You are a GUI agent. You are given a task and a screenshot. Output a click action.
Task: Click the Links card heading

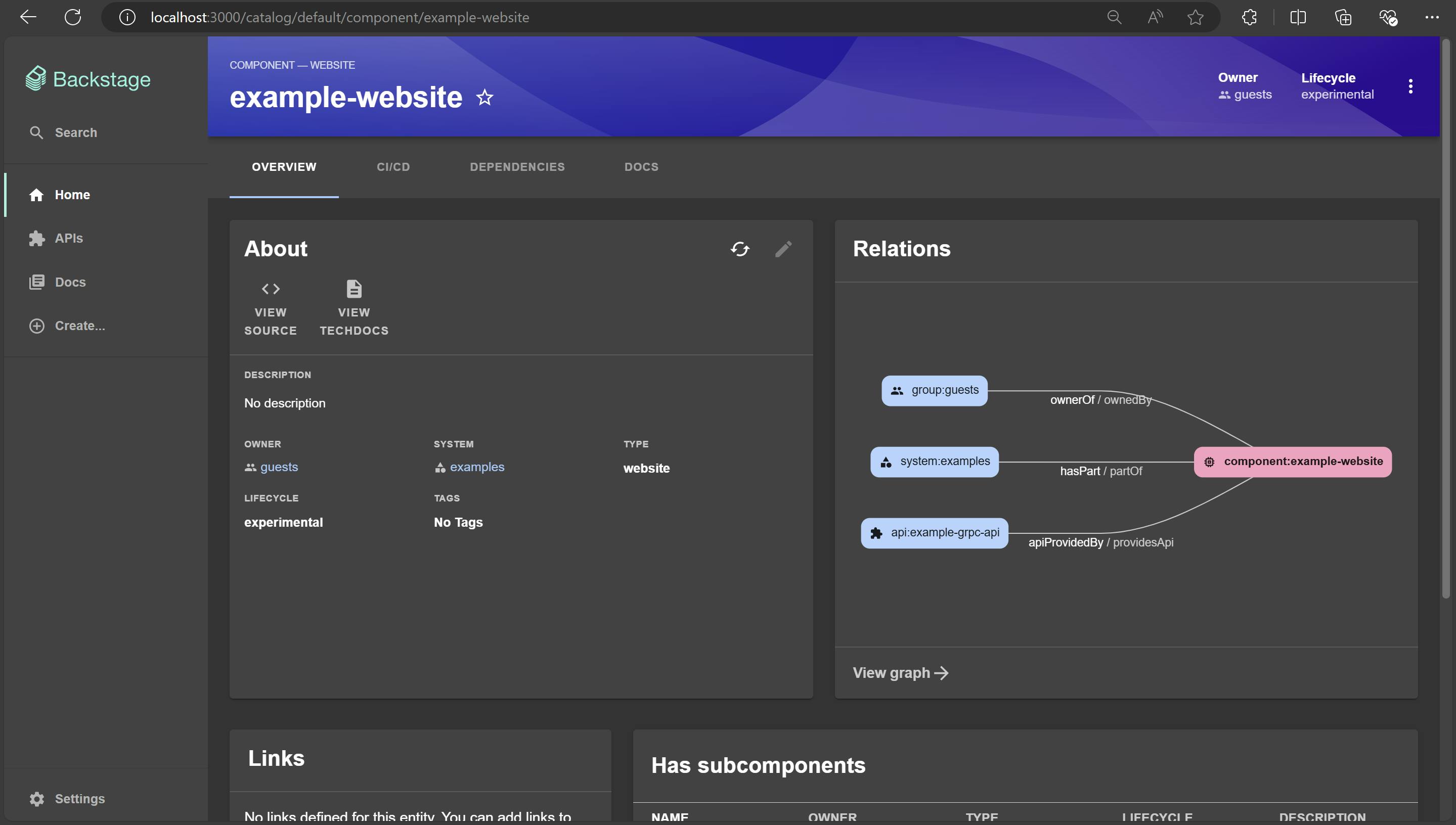276,759
